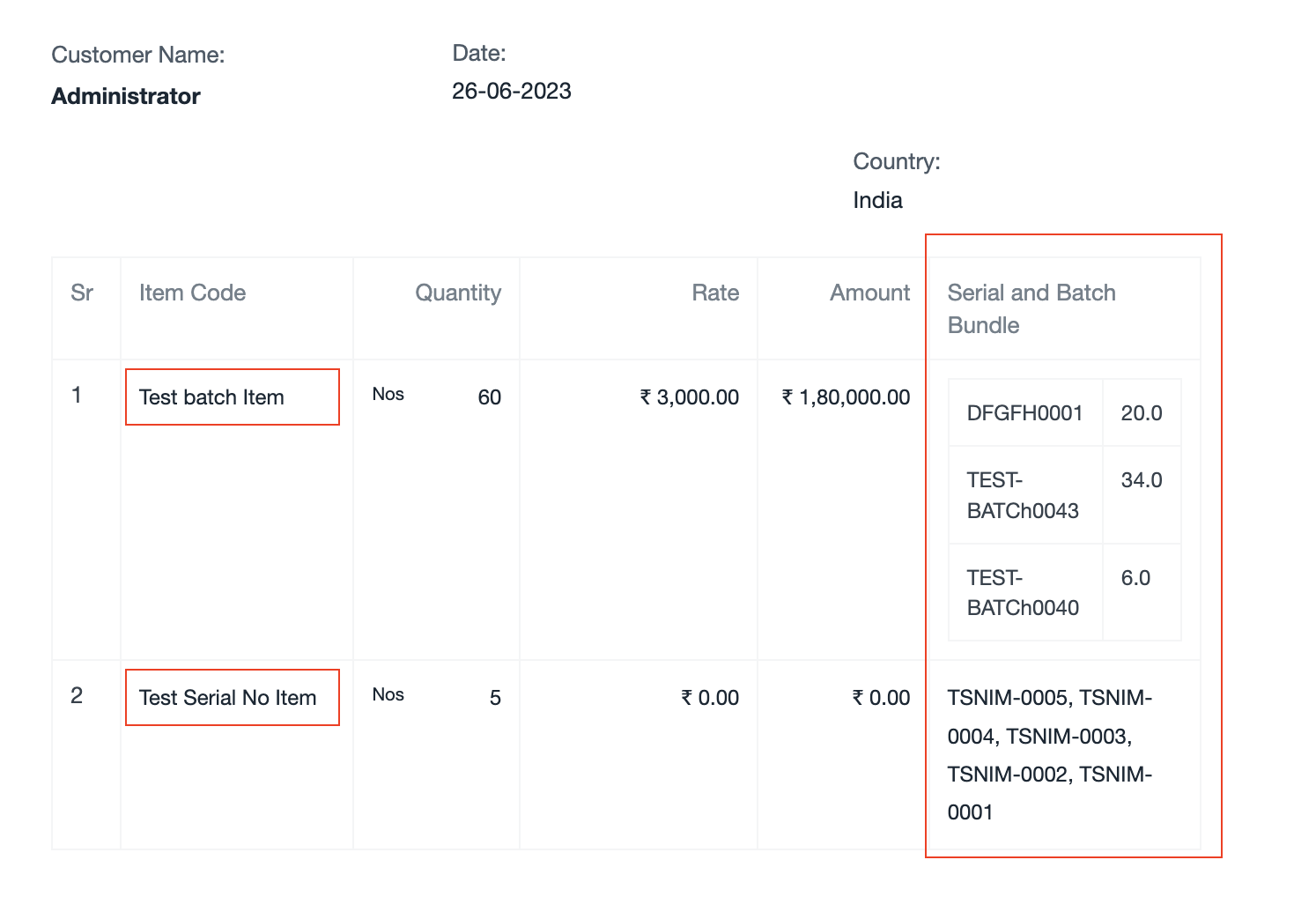Select batch TEST-BATCh0043
This screenshot has height=897, width=1316.
pos(1023,495)
